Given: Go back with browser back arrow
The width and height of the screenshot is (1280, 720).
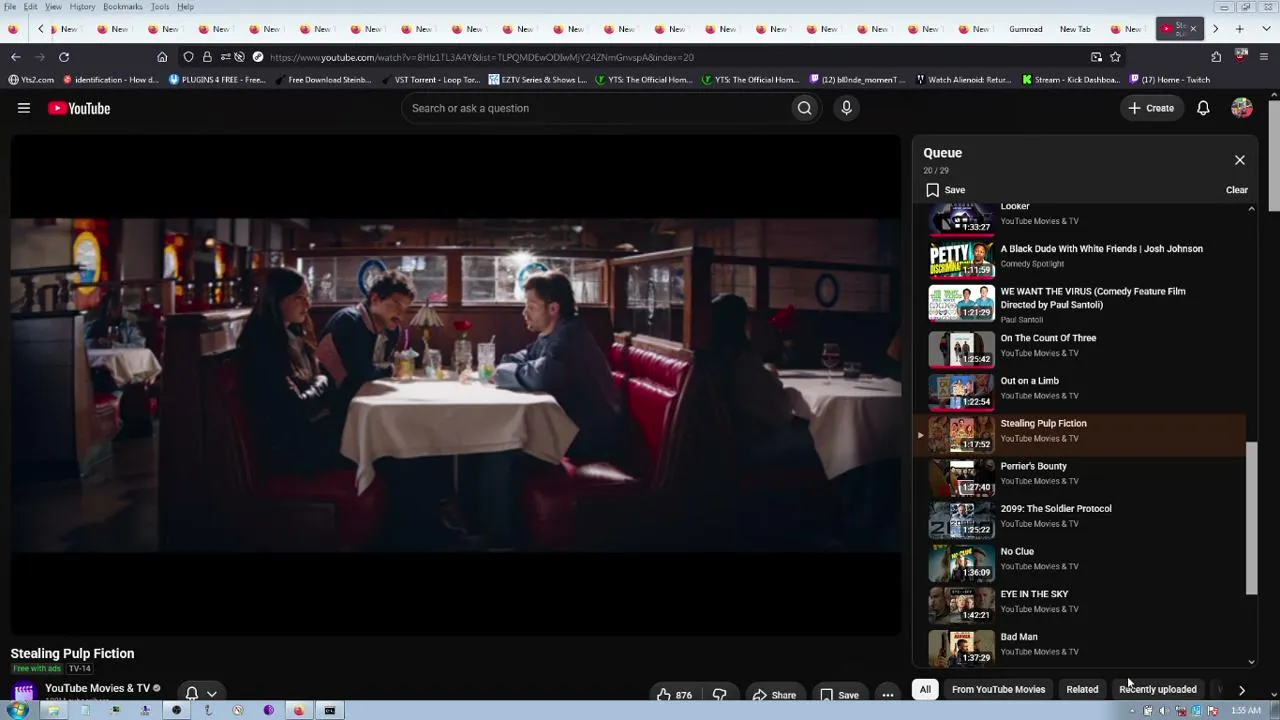Looking at the screenshot, I should [x=15, y=57].
